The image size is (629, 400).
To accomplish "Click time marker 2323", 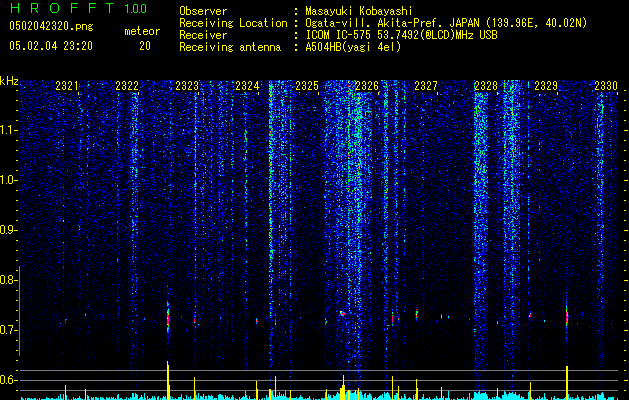I will [x=187, y=86].
